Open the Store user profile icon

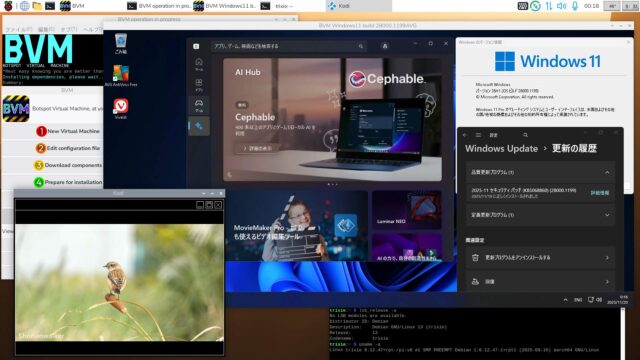(x=385, y=46)
